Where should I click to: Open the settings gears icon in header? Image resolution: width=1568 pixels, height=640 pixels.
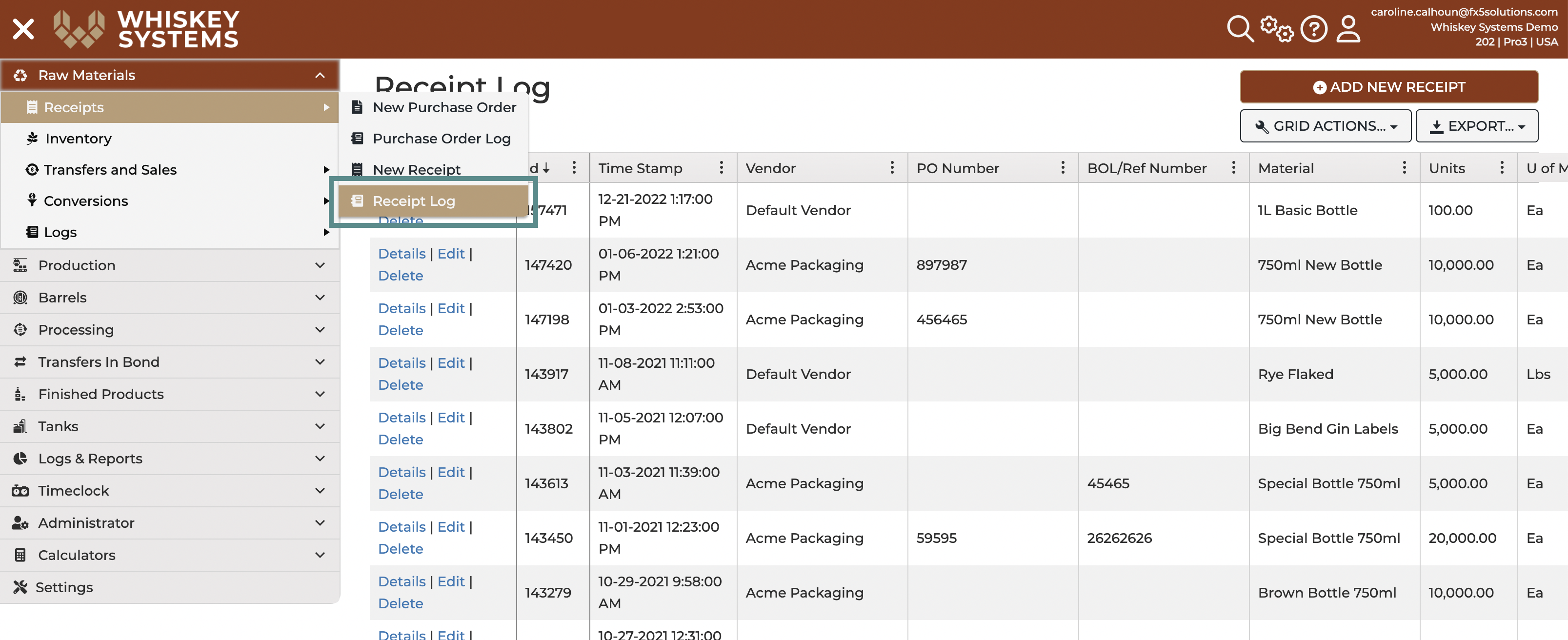pyautogui.click(x=1276, y=29)
